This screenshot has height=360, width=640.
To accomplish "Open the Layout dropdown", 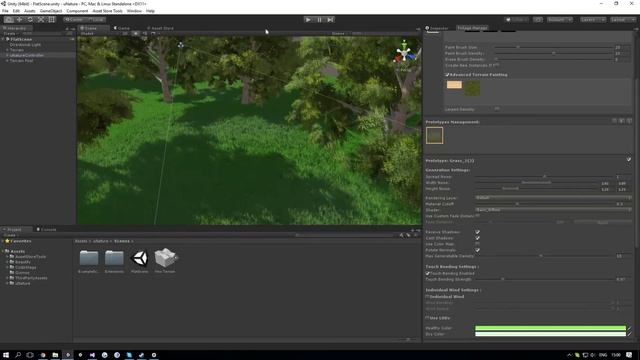I will click(622, 20).
